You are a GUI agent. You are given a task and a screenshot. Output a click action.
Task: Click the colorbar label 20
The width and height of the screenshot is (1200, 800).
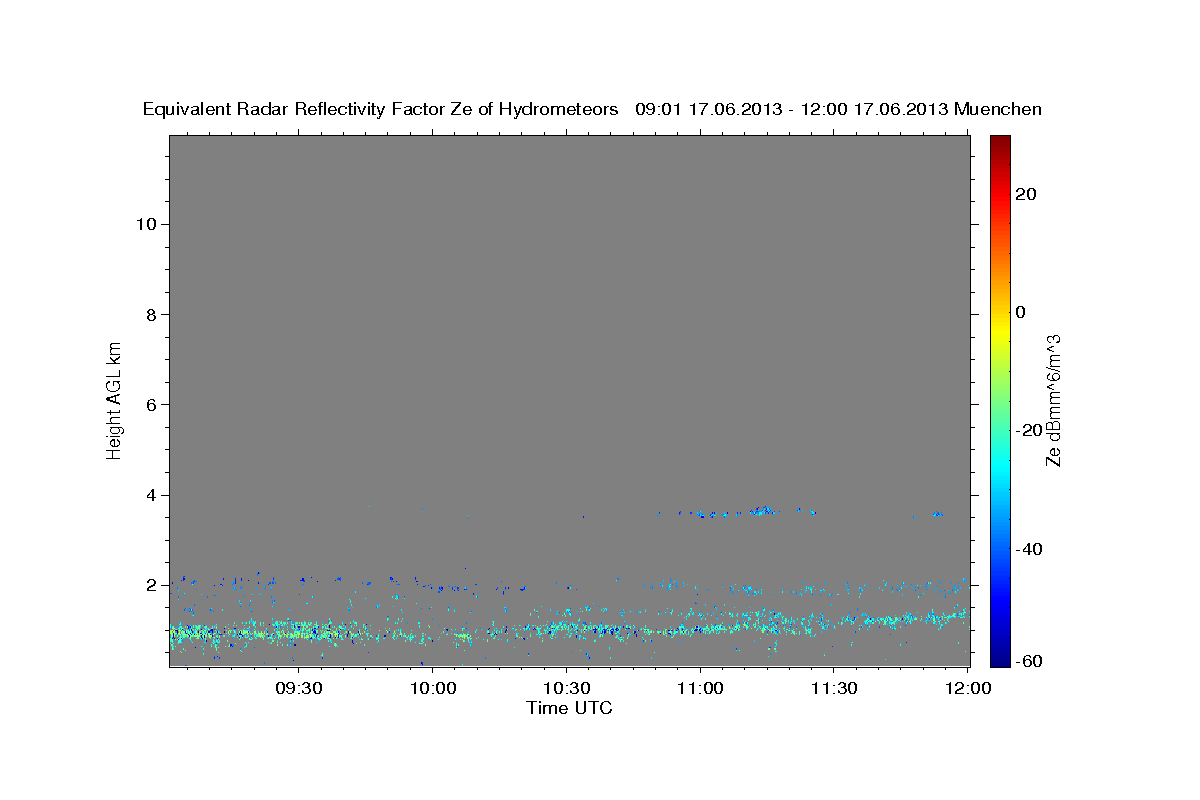coord(1027,194)
